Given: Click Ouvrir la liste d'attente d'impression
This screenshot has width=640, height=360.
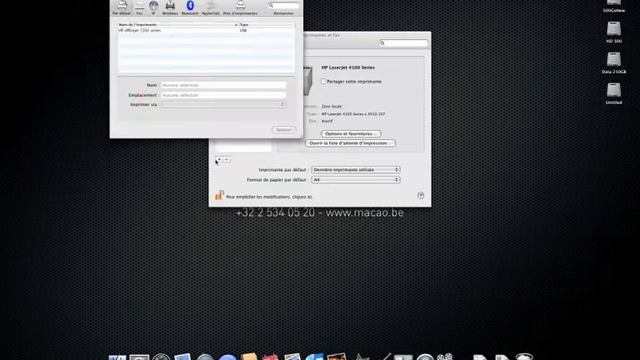Looking at the screenshot, I should (350, 143).
